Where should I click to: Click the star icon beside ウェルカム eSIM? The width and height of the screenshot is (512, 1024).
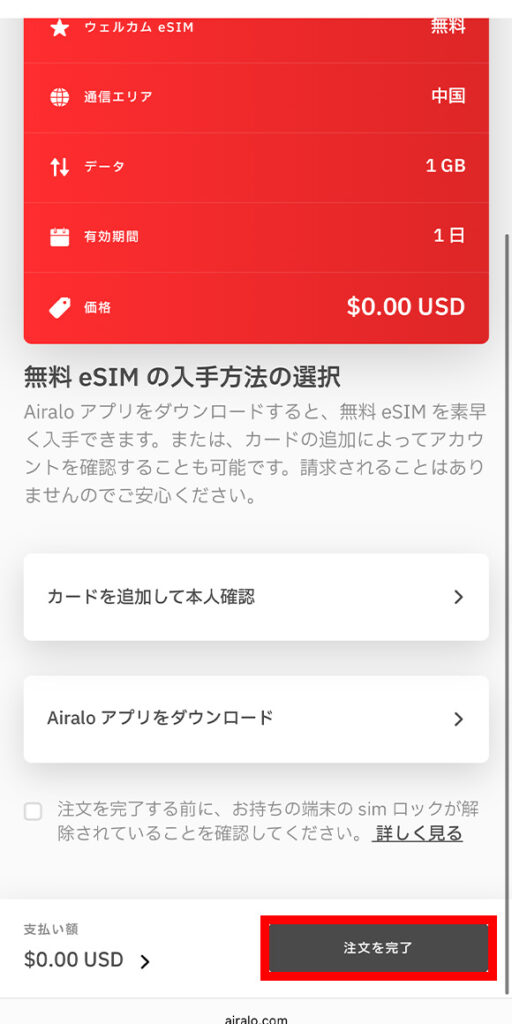(x=59, y=28)
